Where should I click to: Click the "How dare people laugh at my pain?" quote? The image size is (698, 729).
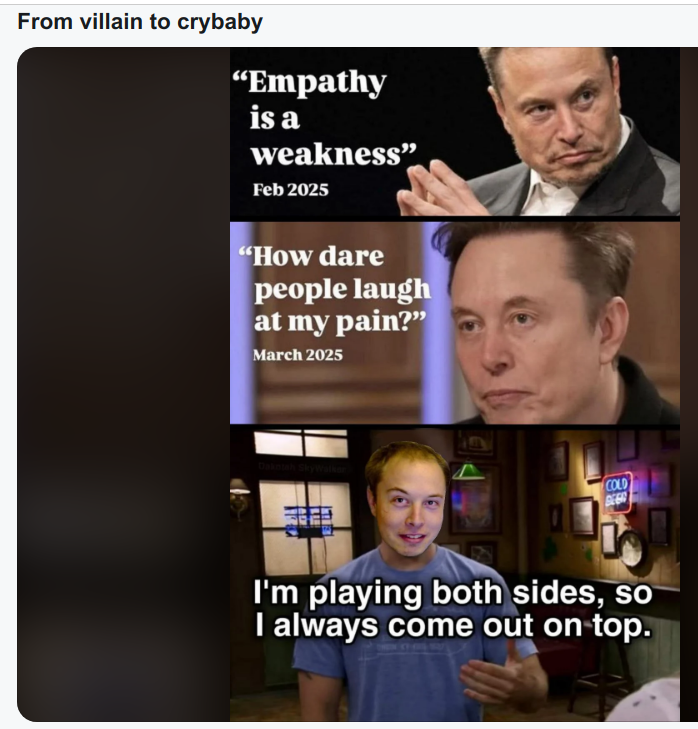click(334, 289)
